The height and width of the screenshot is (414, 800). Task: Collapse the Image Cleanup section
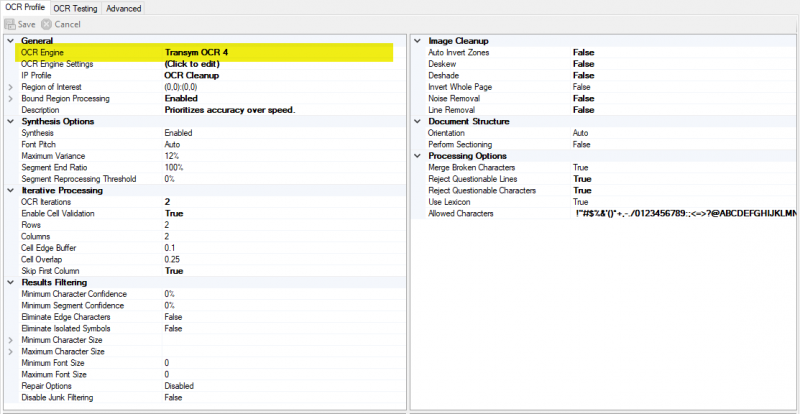tap(418, 41)
